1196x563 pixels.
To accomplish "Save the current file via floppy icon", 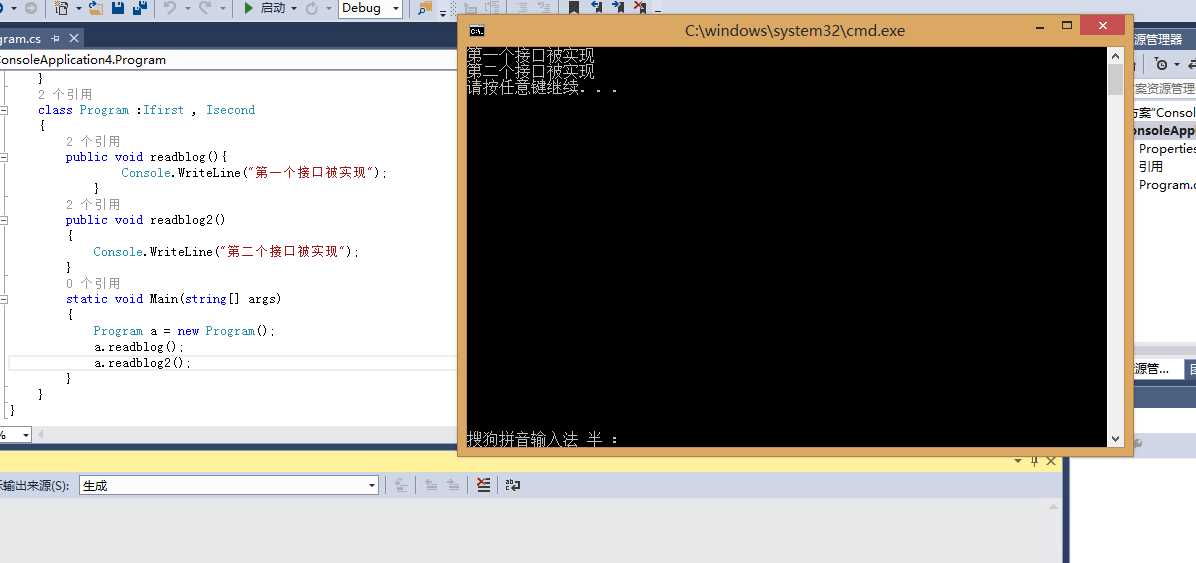I will pyautogui.click(x=118, y=8).
